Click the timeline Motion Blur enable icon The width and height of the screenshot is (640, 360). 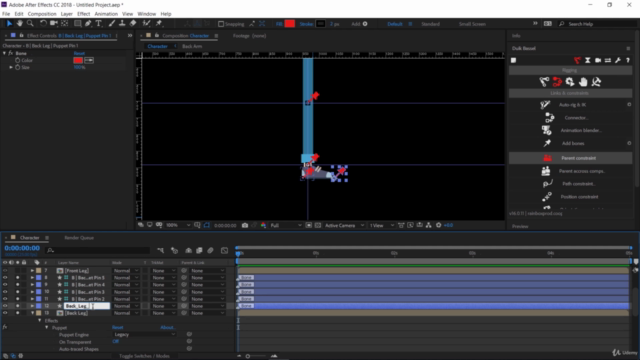[210, 250]
